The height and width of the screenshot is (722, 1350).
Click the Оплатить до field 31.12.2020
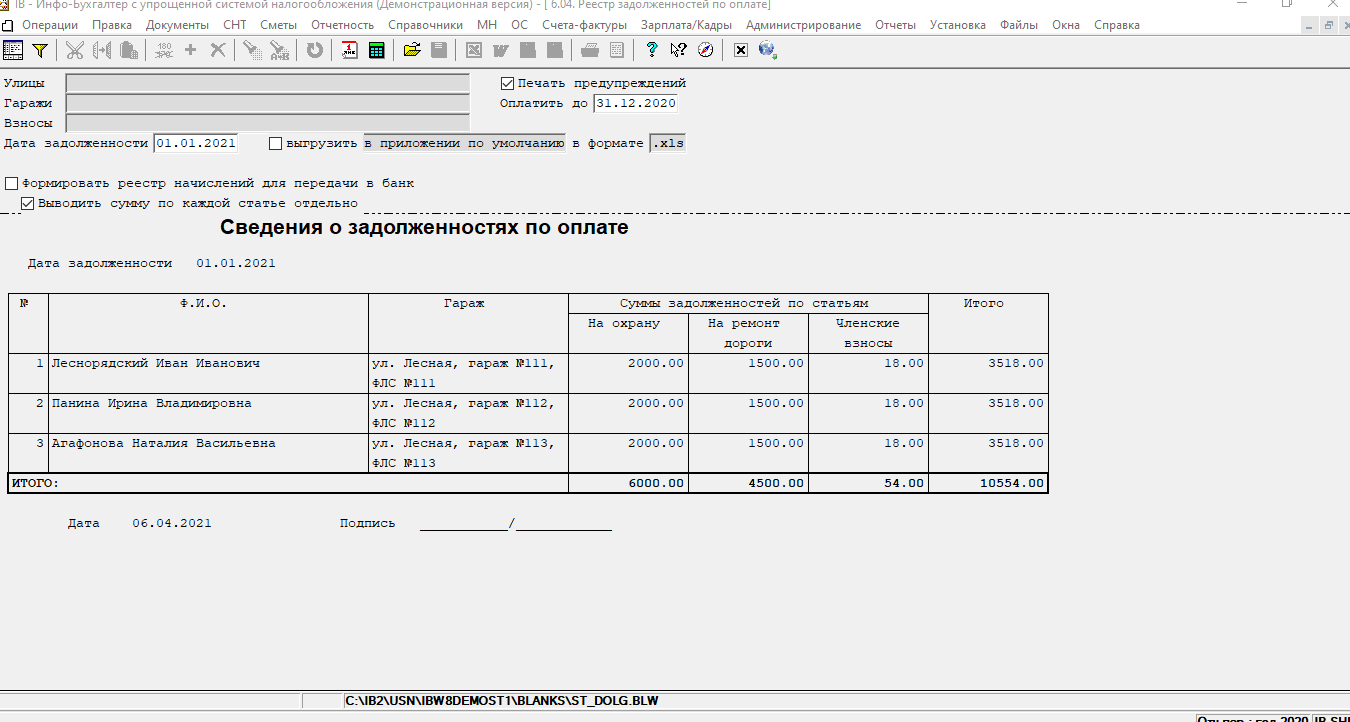point(635,103)
